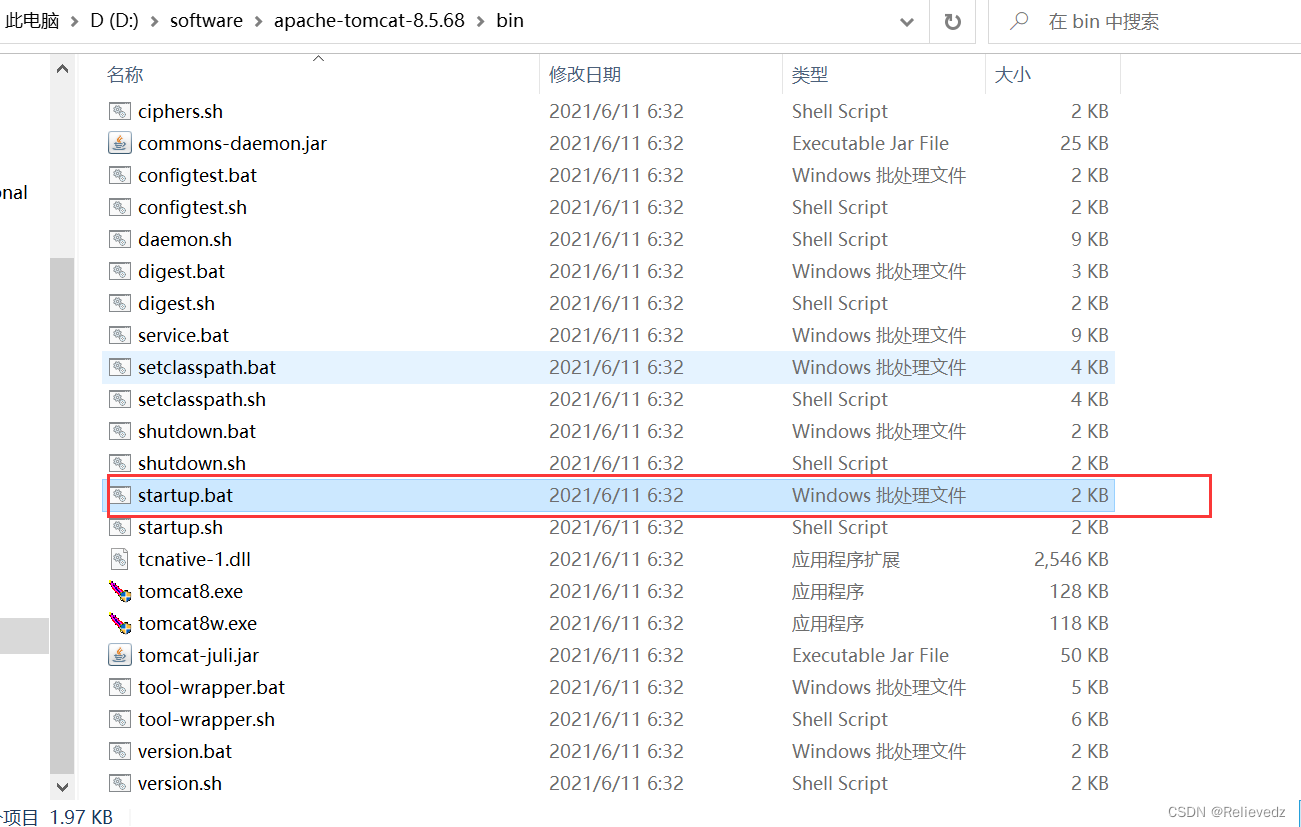This screenshot has width=1301, height=827.
Task: Refresh the bin folder view
Action: click(x=953, y=21)
